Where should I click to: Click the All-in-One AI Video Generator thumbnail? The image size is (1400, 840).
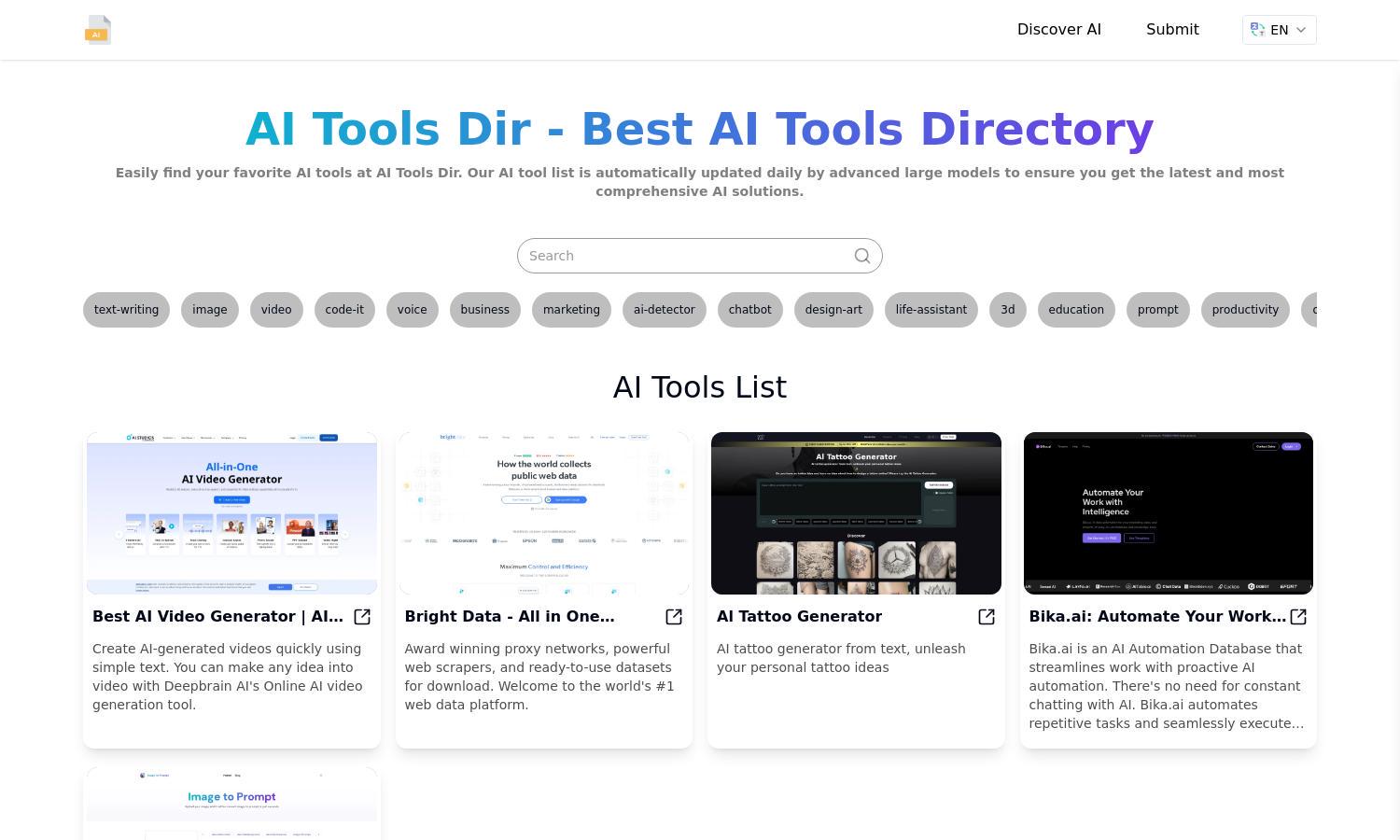231,513
